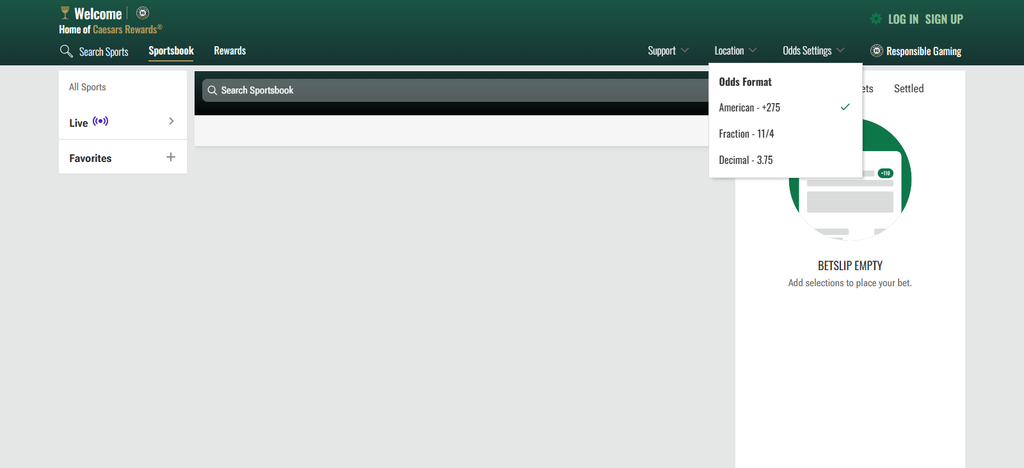The image size is (1024, 468).
Task: Select Fraction - 11/4 odds format
Action: [785, 134]
